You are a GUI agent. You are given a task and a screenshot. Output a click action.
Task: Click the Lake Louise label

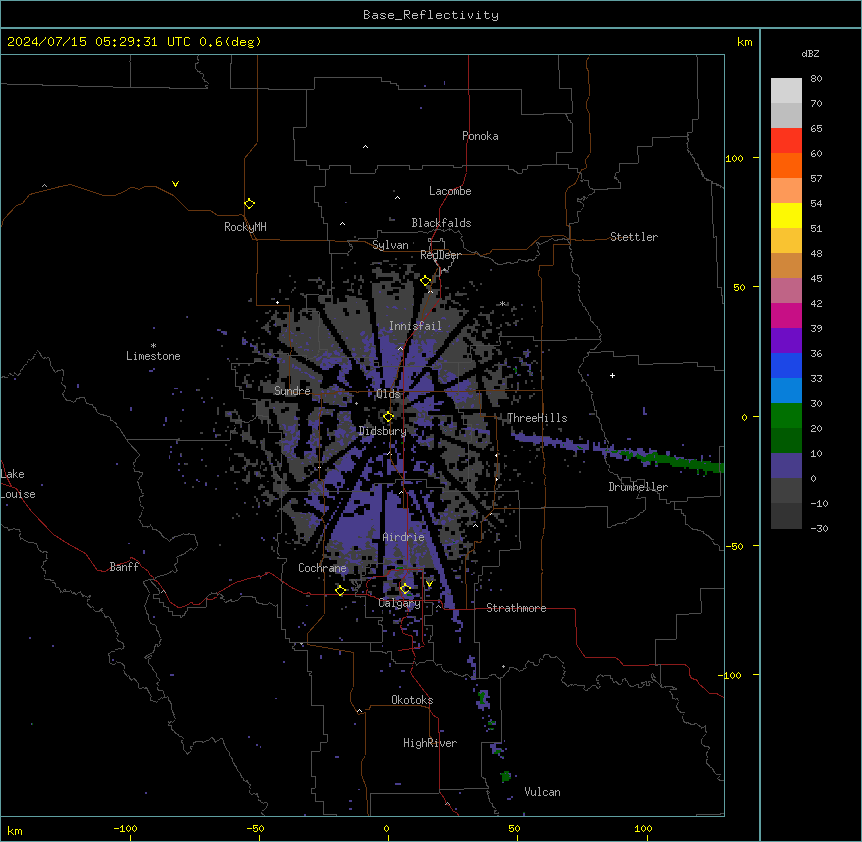(18, 484)
